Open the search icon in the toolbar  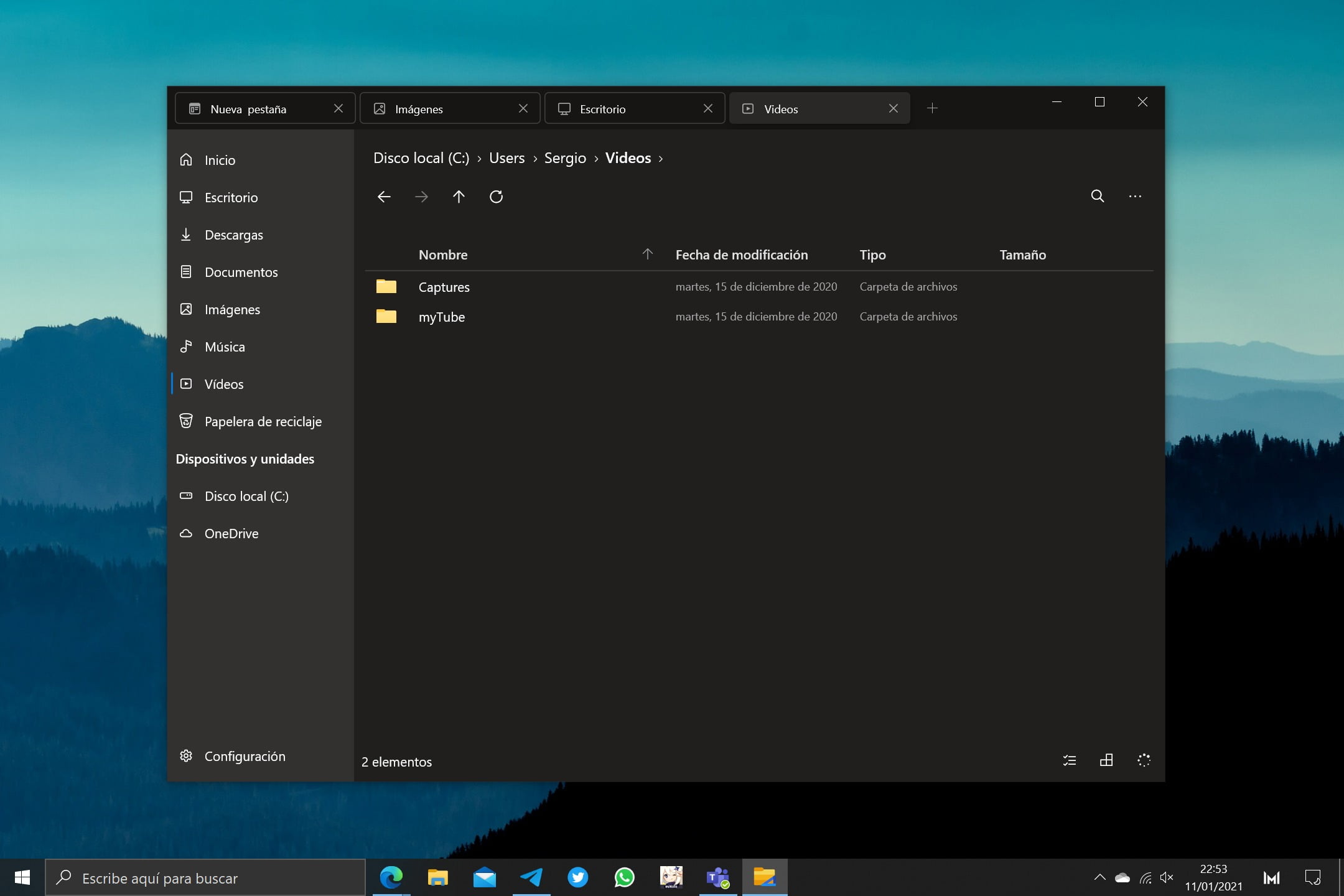1098,196
